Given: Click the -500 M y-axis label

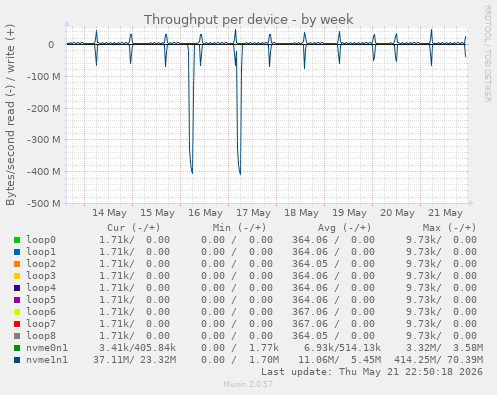Looking at the screenshot, I should point(44,203).
